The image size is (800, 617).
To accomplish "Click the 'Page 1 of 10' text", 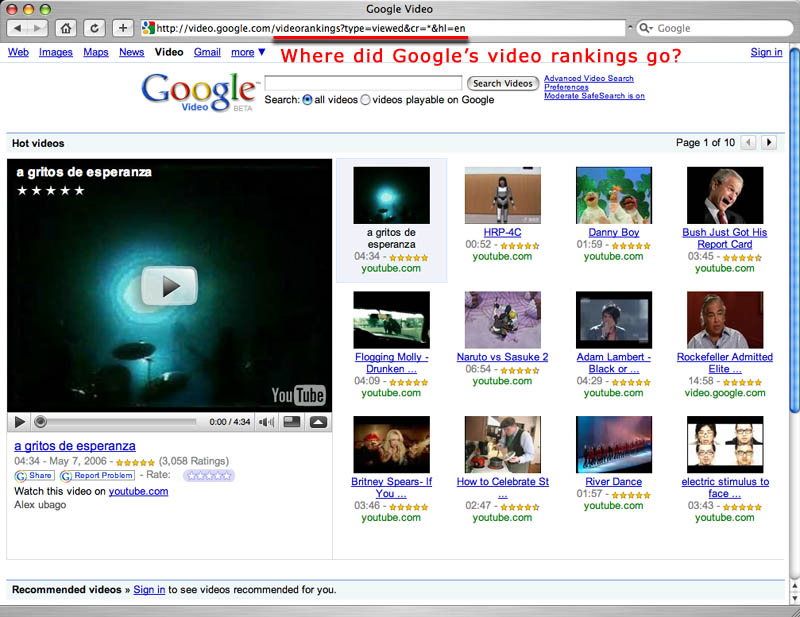I will (705, 143).
